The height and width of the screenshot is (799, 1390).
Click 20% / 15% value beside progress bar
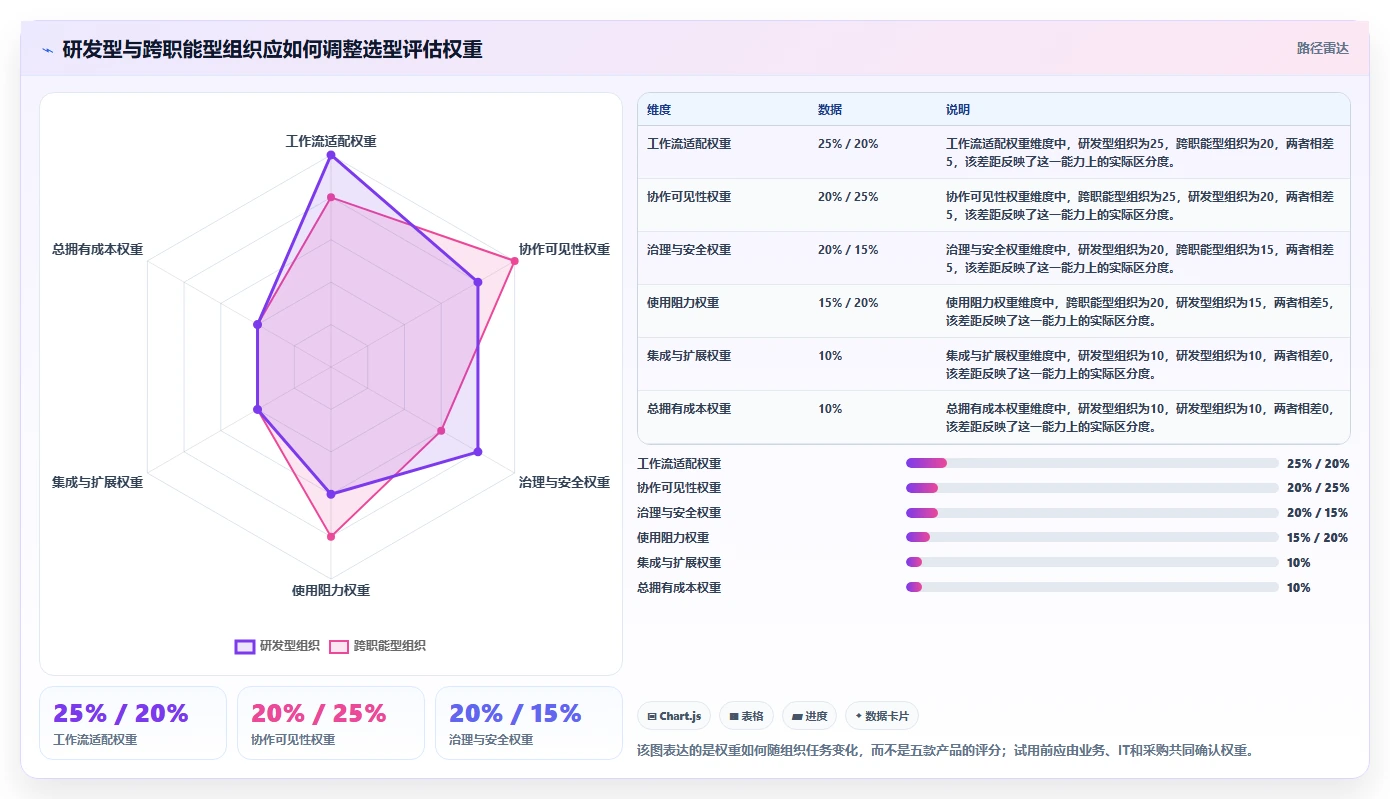1317,513
